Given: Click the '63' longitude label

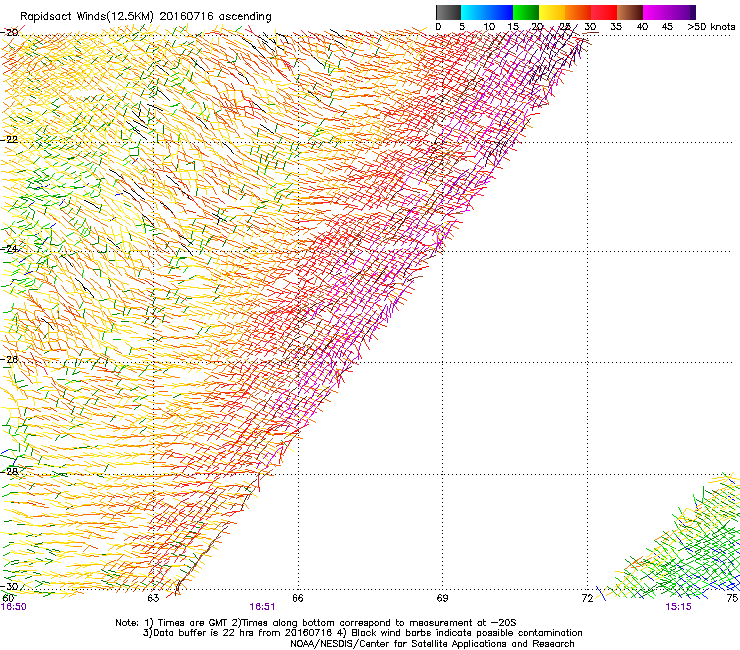Looking at the screenshot, I should tap(153, 599).
